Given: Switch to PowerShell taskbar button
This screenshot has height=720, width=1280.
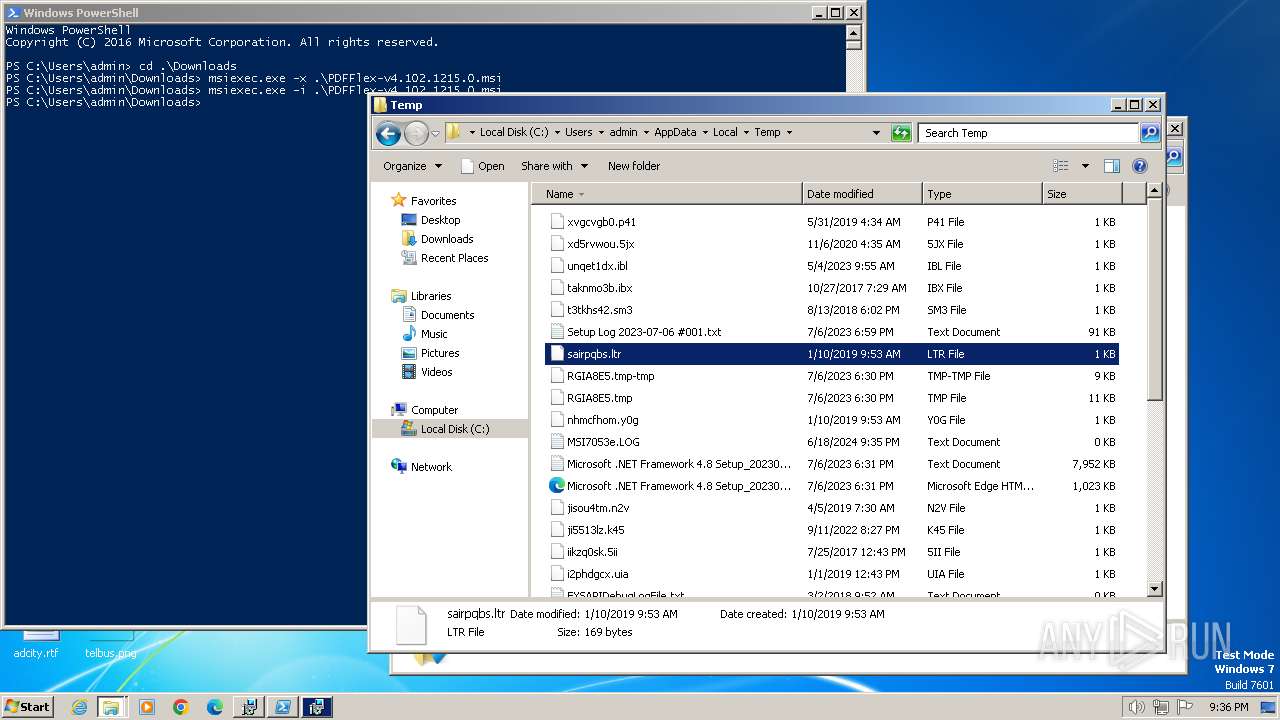Looking at the screenshot, I should pos(283,707).
